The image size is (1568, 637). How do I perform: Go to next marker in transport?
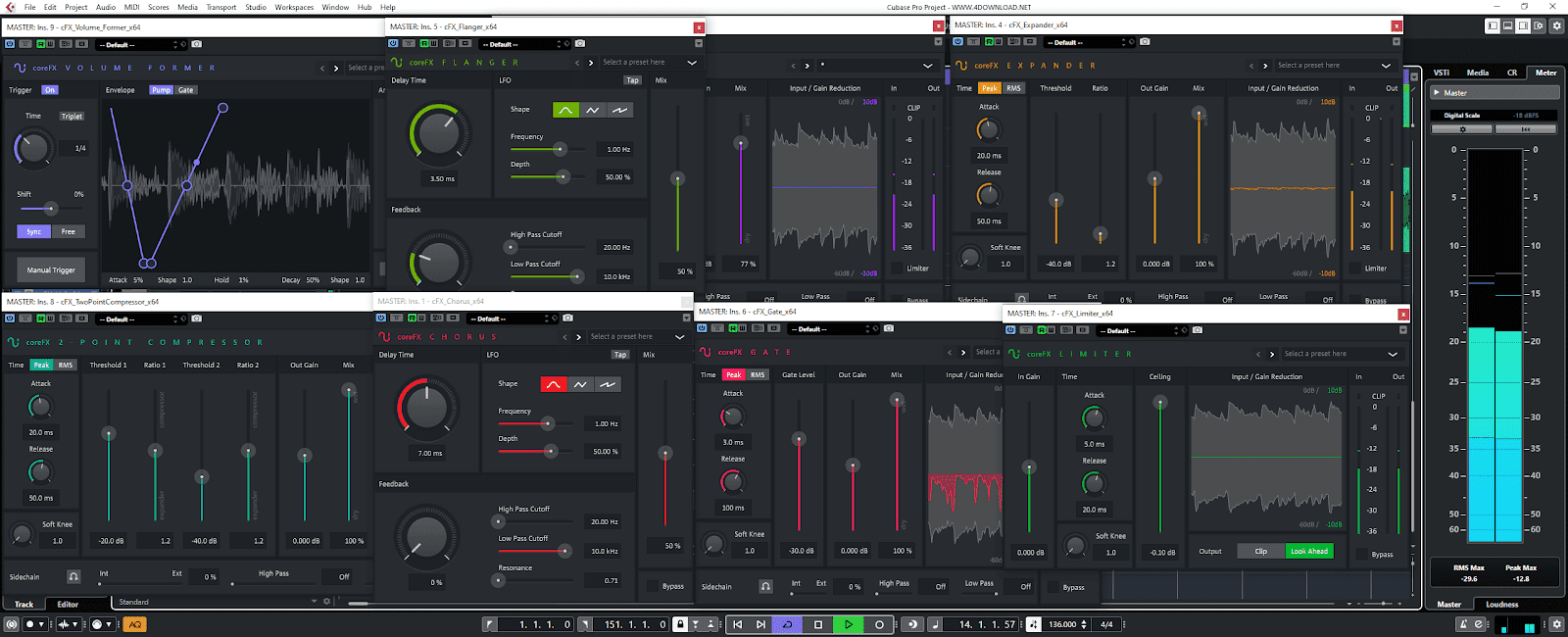pyautogui.click(x=759, y=624)
